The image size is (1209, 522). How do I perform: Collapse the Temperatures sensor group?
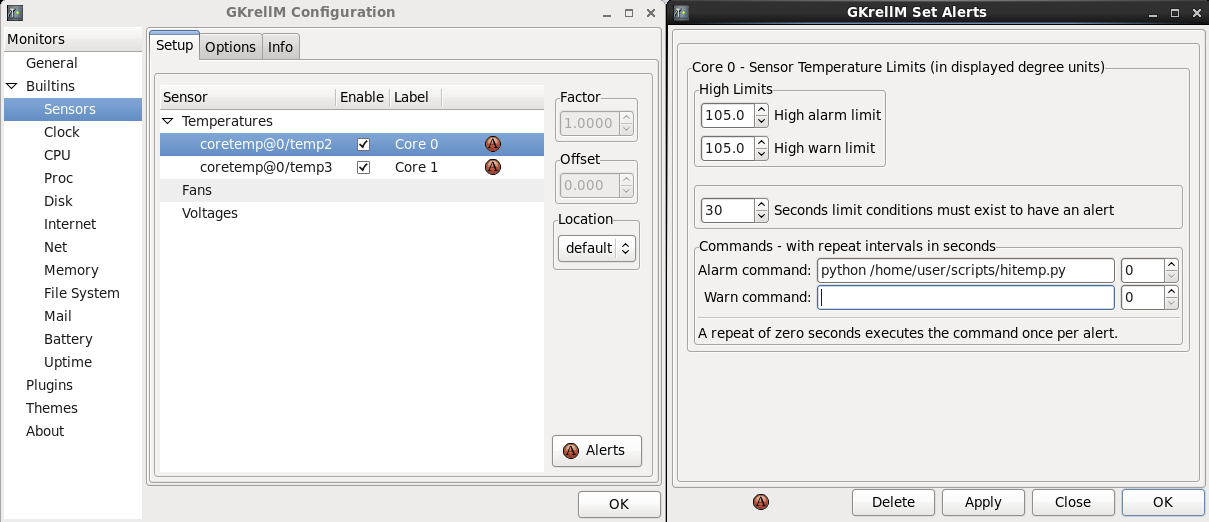[x=168, y=121]
